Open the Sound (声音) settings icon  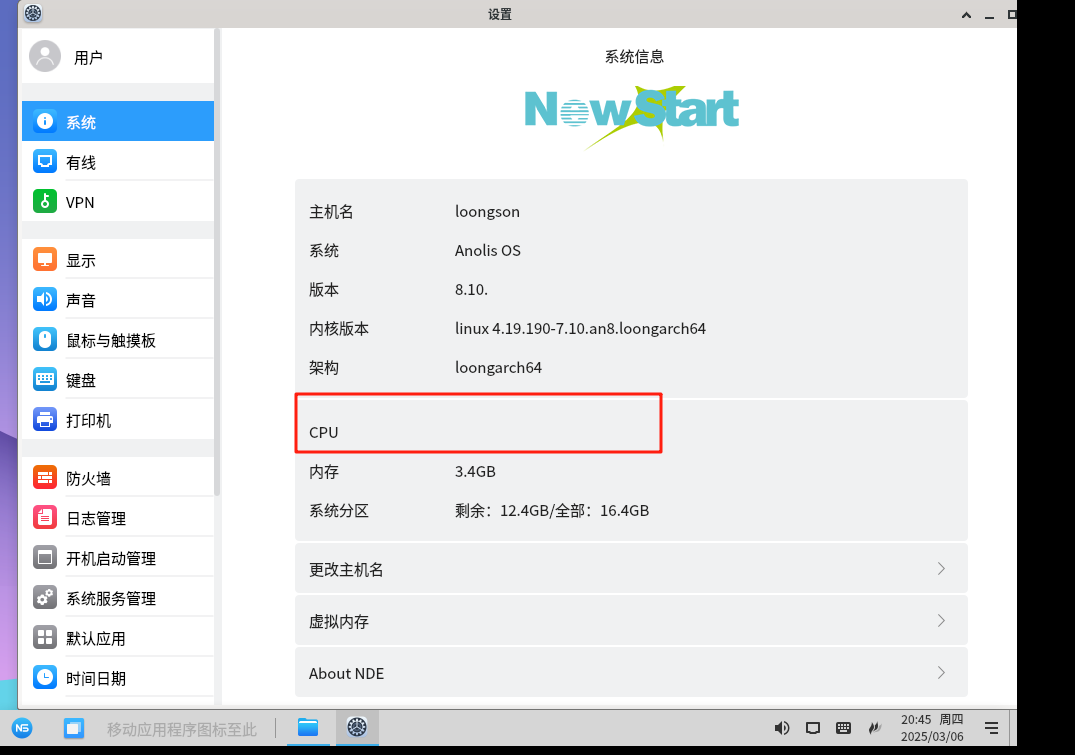[x=44, y=300]
